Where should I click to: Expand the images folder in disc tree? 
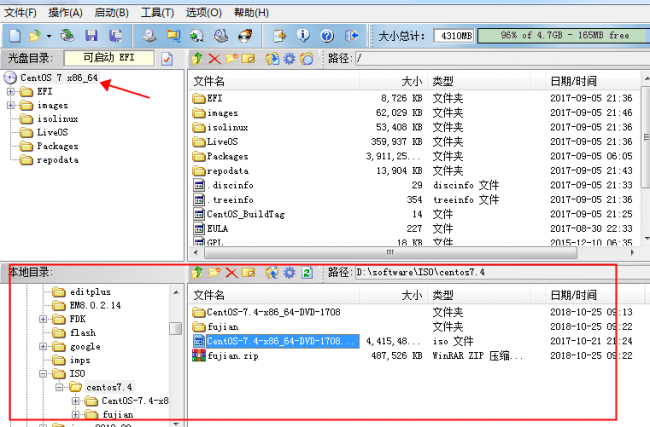[11, 105]
